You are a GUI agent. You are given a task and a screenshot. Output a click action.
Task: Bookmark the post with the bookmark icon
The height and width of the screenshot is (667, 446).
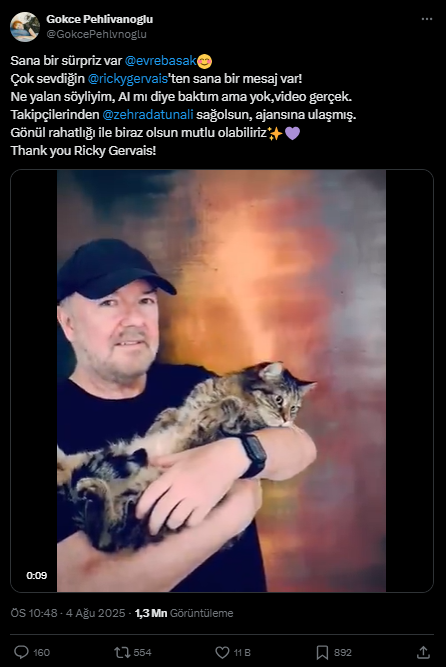click(322, 652)
